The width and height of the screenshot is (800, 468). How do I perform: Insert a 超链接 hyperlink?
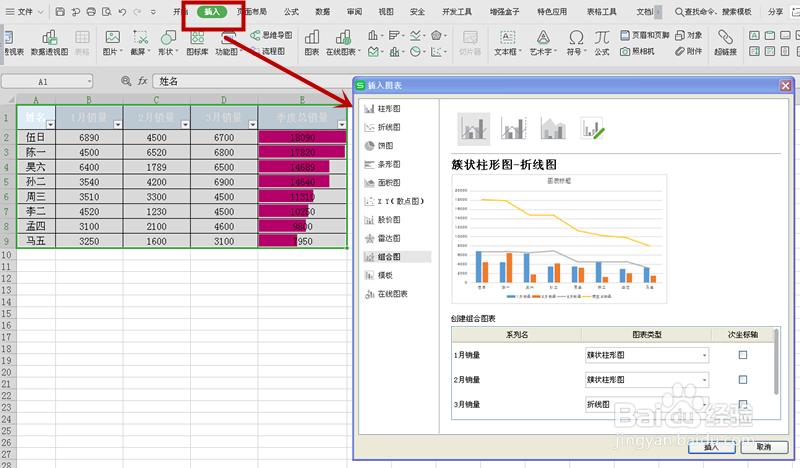(725, 43)
